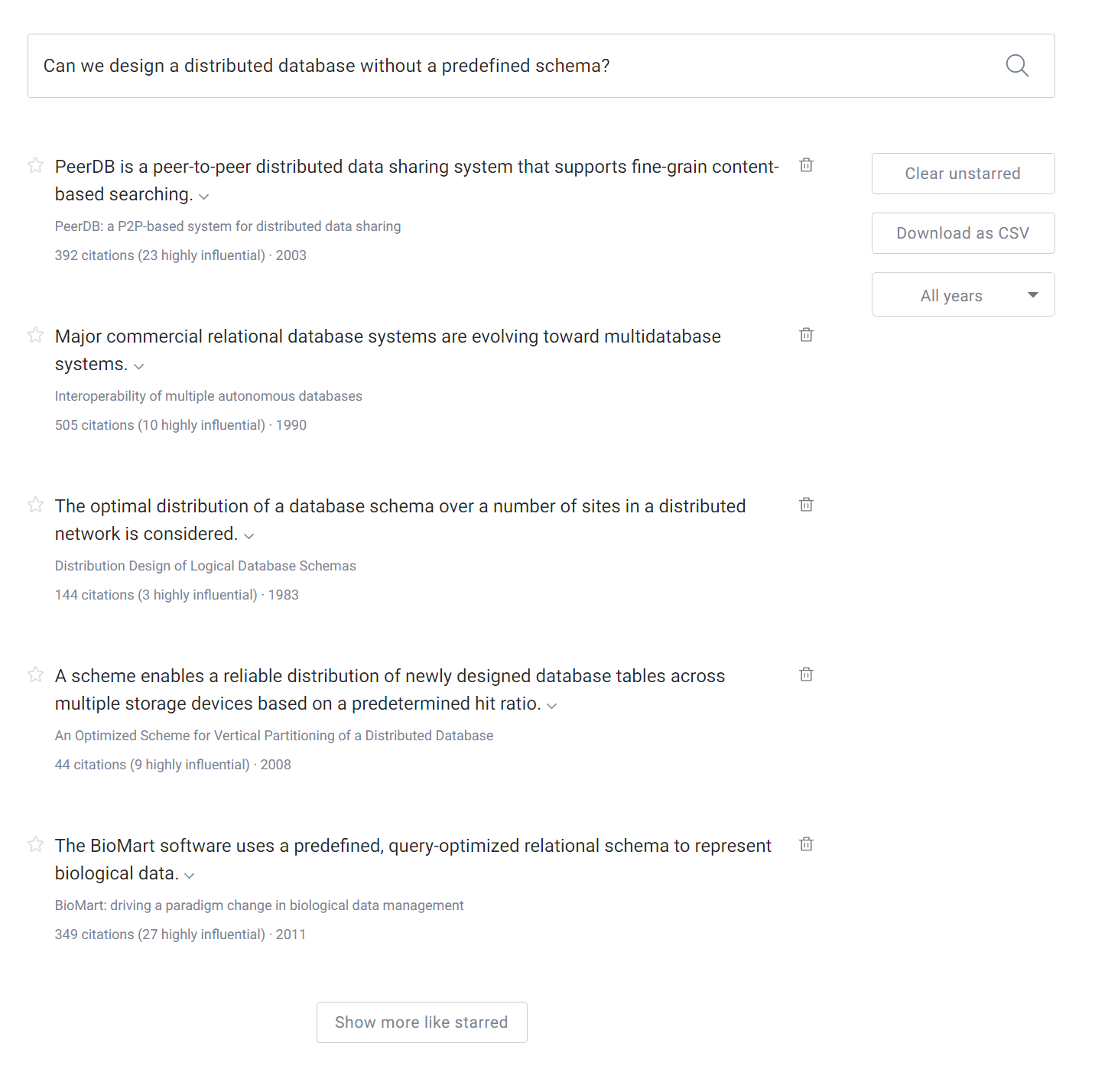
Task: Delete the PeerDB result with trash icon
Action: point(806,165)
